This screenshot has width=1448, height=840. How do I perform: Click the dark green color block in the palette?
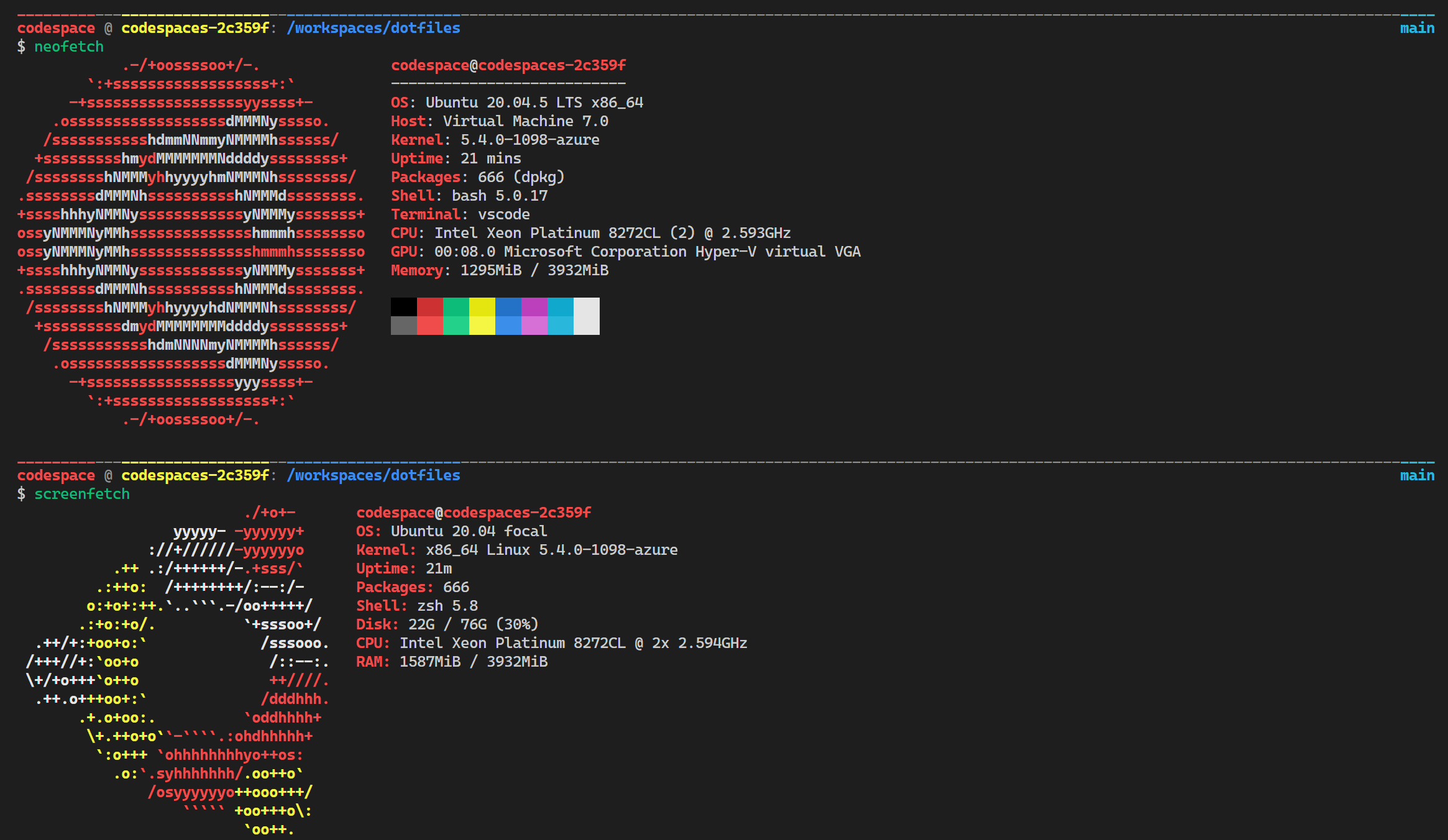tap(456, 307)
